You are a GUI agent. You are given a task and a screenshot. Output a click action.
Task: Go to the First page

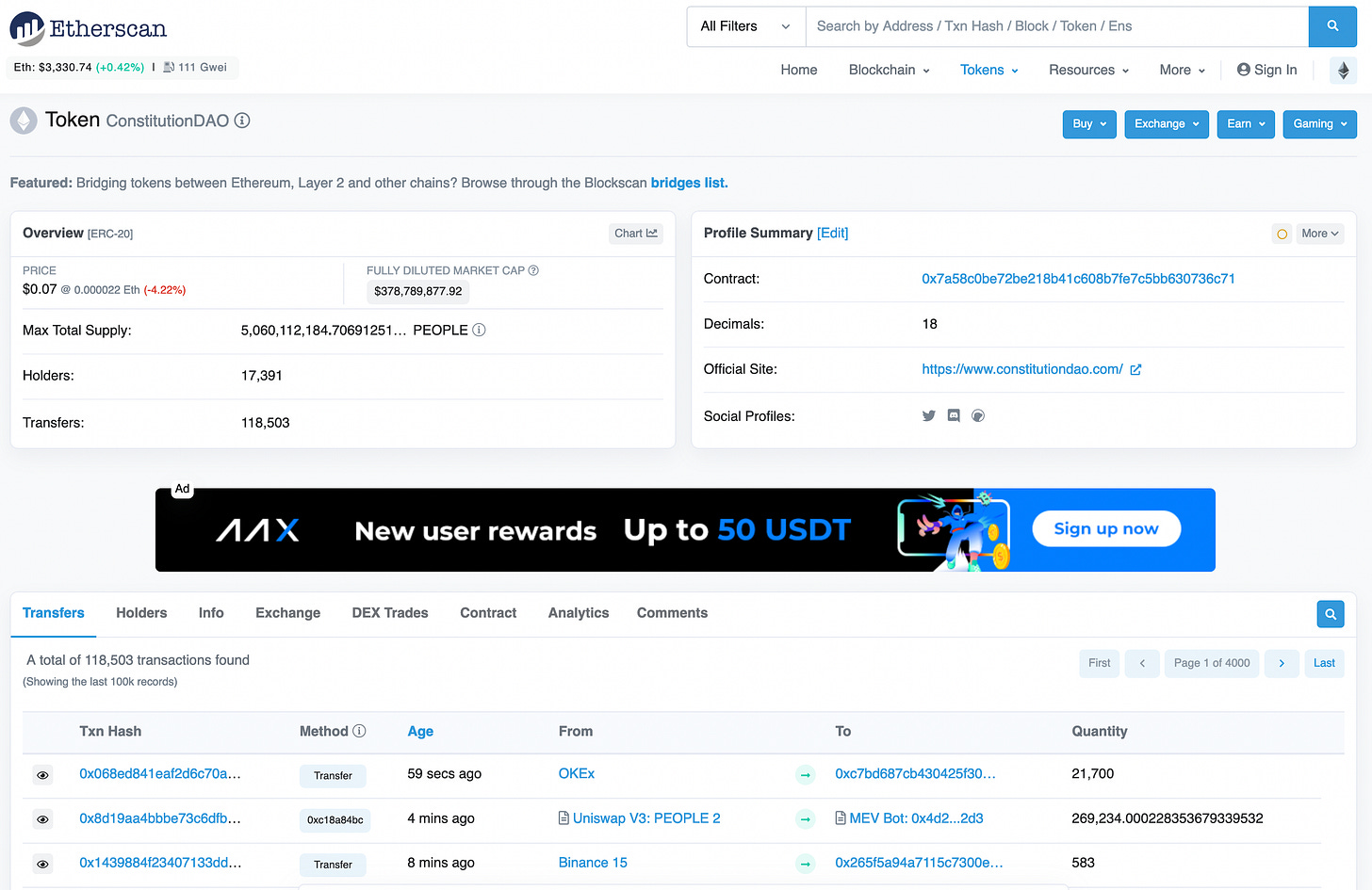(x=1100, y=663)
